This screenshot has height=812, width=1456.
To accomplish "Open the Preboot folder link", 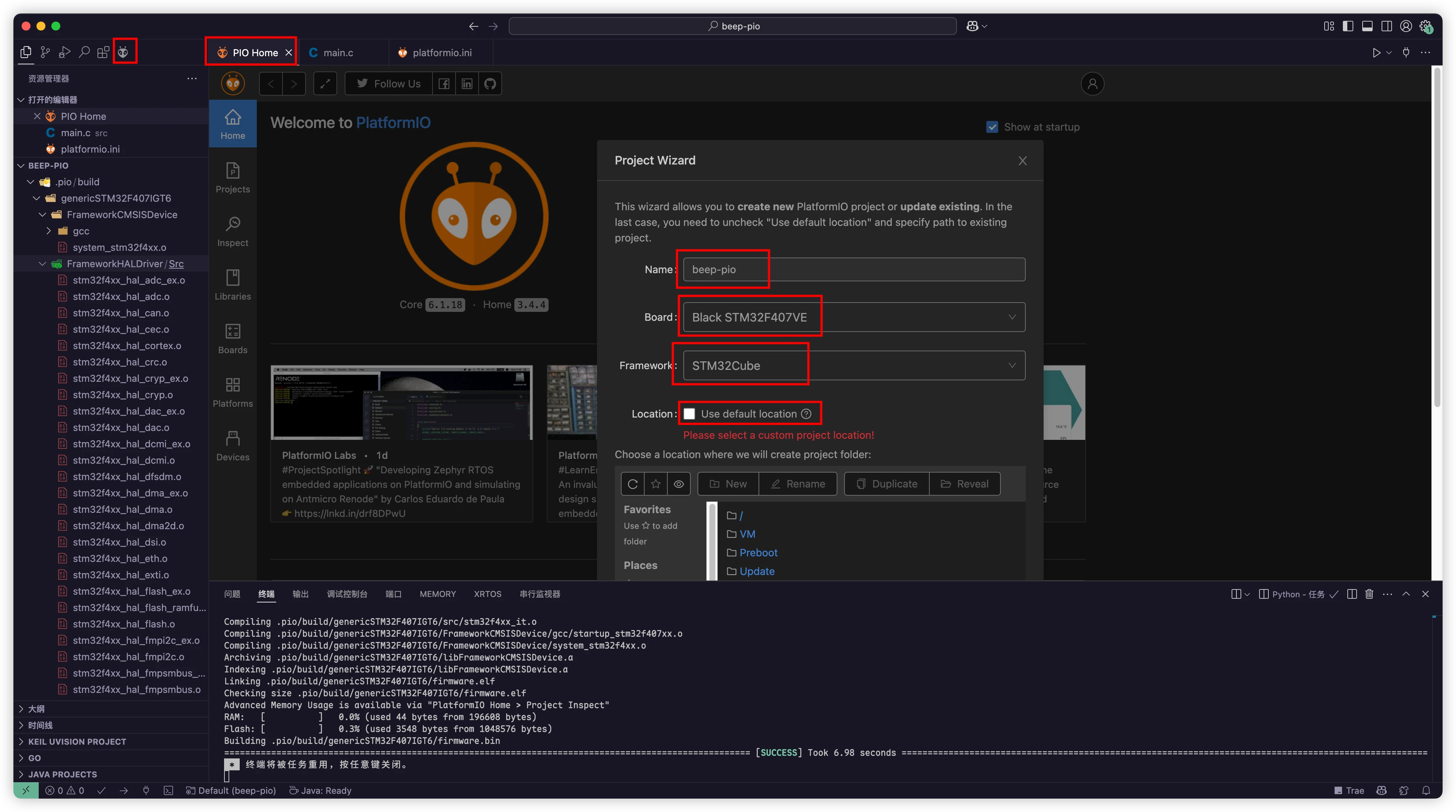I will click(758, 553).
